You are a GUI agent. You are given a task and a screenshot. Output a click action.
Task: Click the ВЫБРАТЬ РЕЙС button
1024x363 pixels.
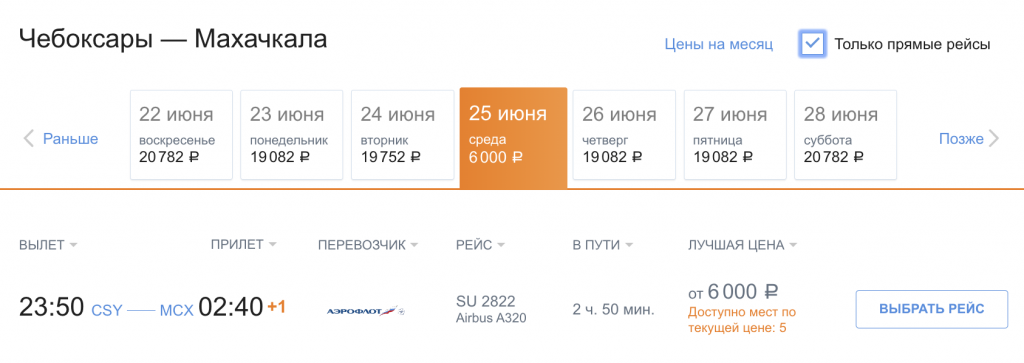[932, 309]
